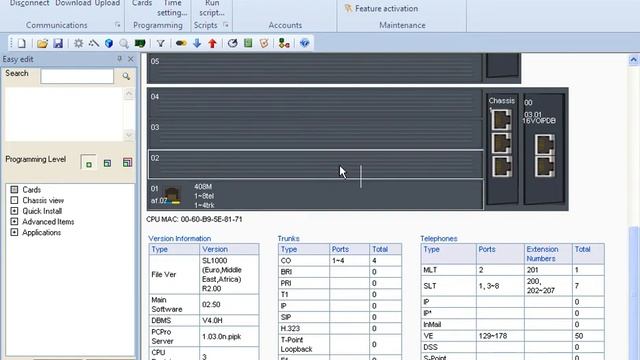This screenshot has width=640, height=360.
Task: Click the Download ribbon button
Action: 73,3
